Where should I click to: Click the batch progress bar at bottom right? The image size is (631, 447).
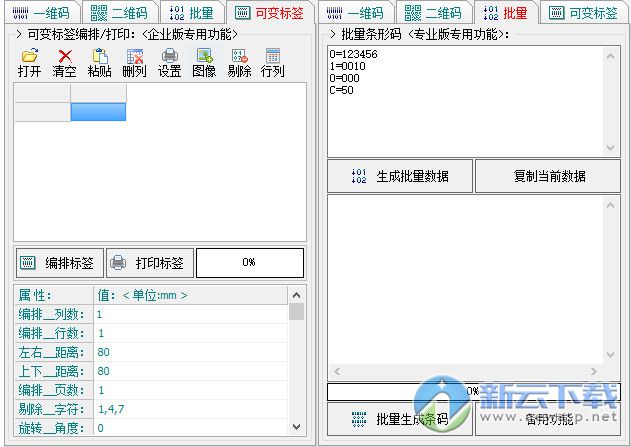pos(474,391)
